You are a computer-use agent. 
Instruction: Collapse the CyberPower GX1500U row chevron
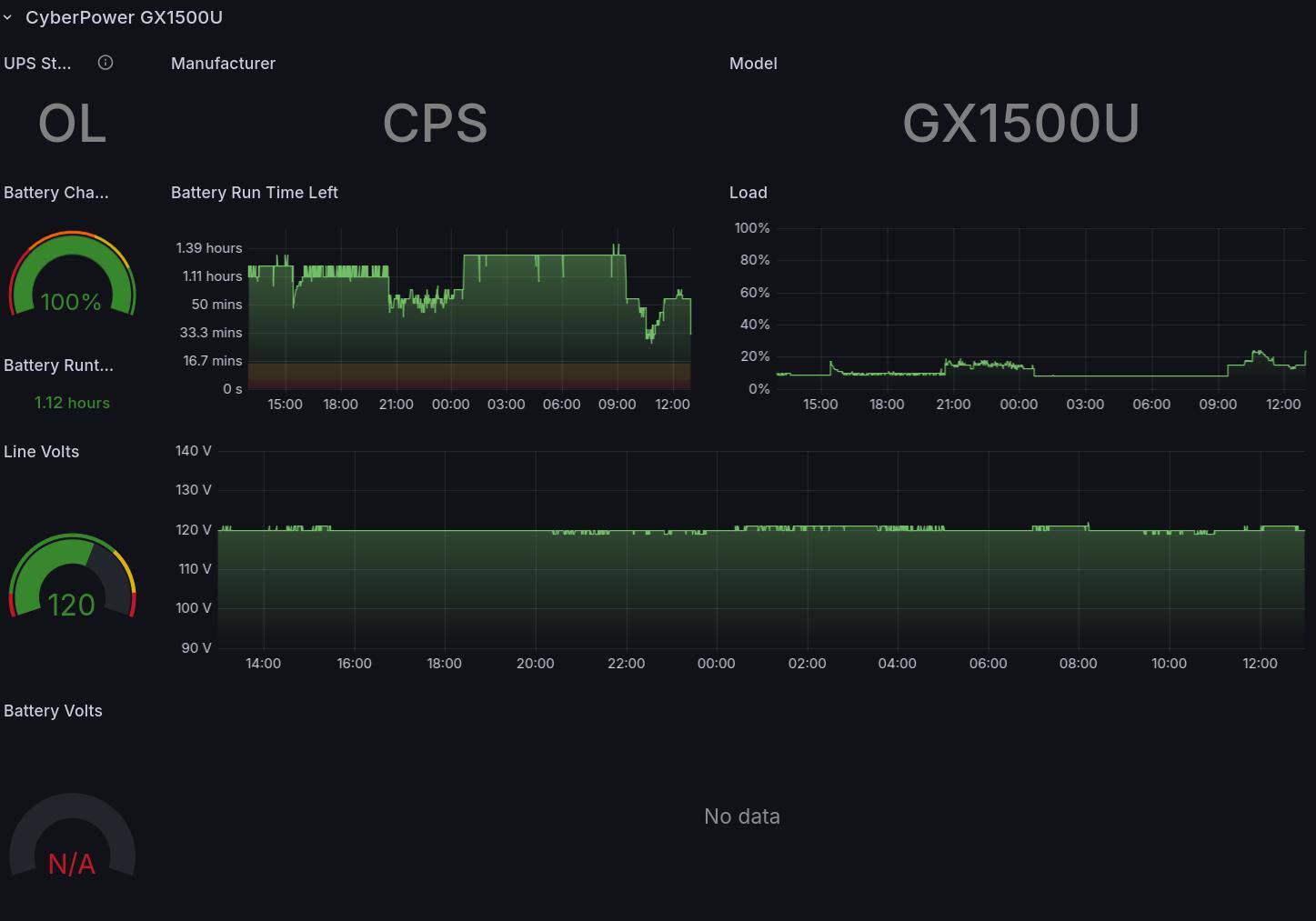click(8, 17)
